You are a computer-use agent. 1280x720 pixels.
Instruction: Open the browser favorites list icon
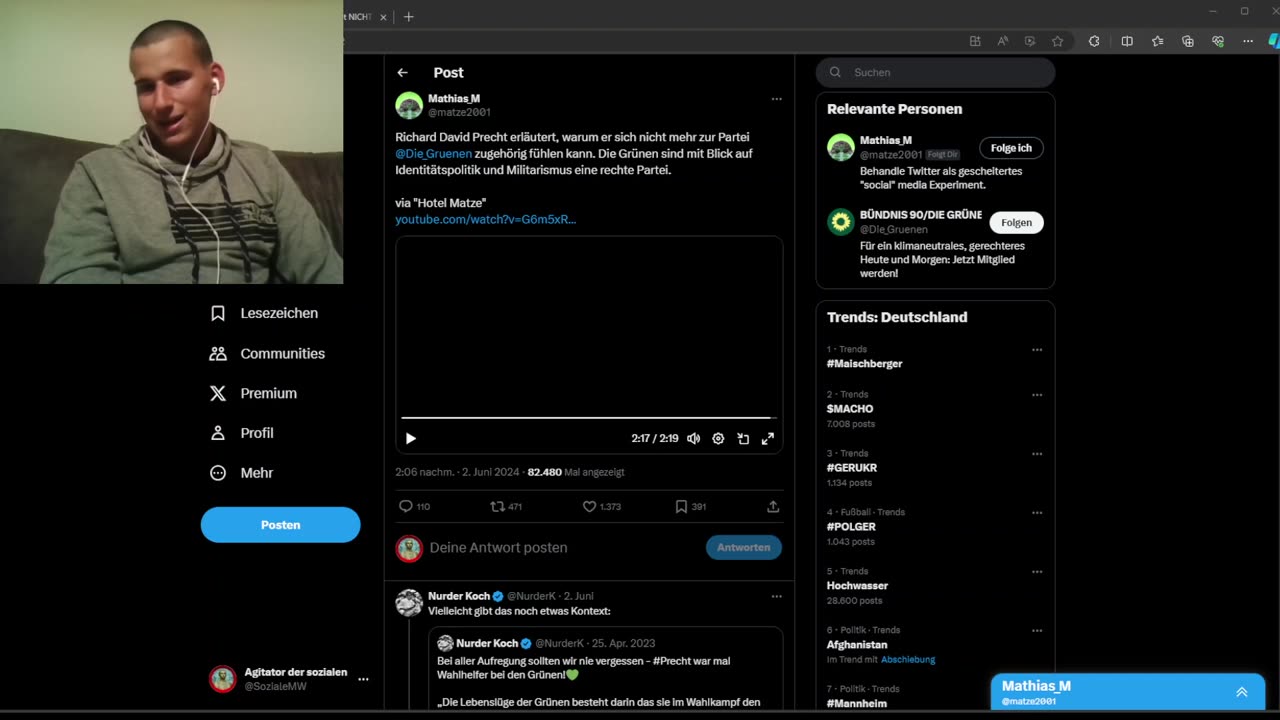pyautogui.click(x=1157, y=41)
